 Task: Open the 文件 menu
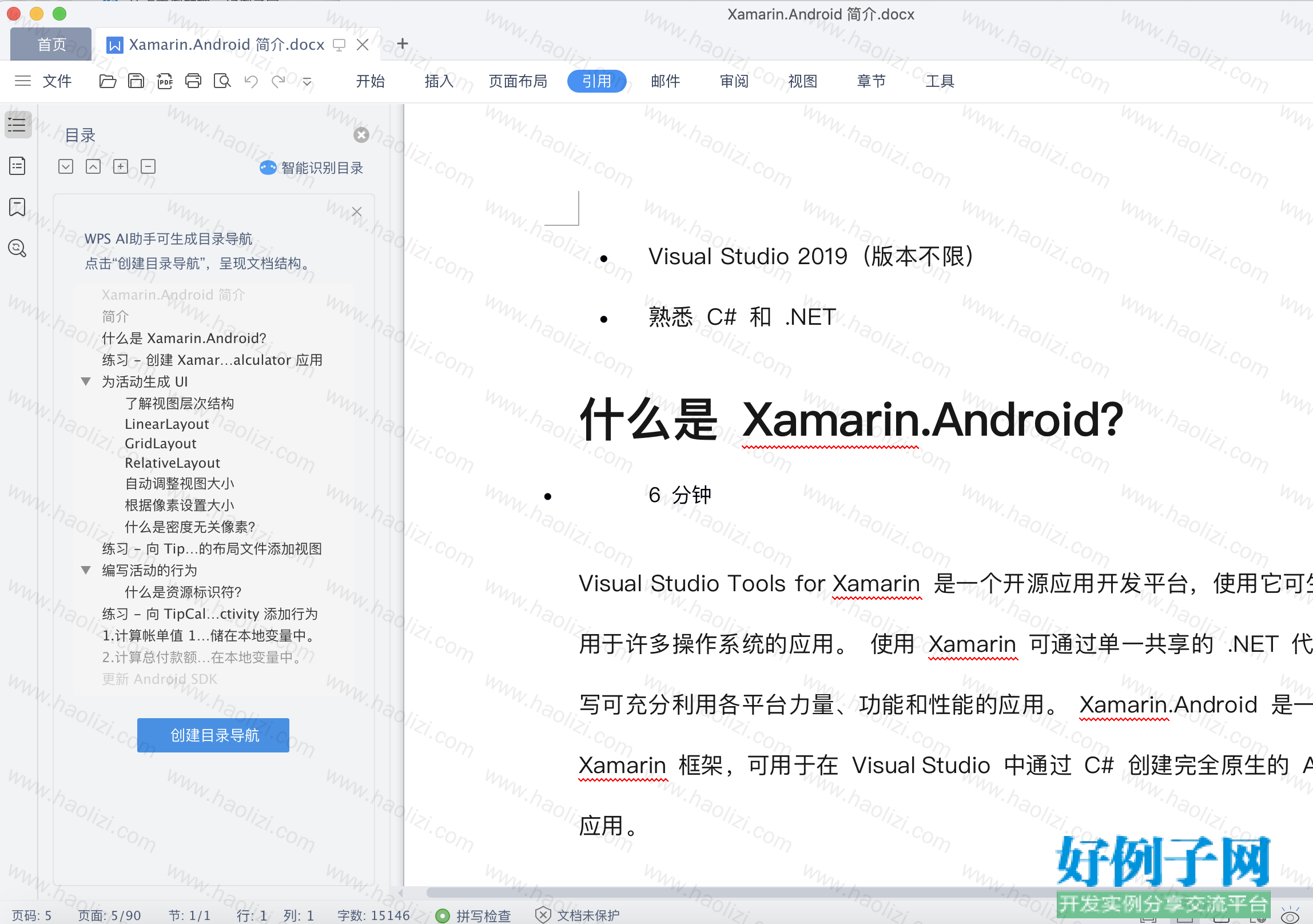point(57,81)
